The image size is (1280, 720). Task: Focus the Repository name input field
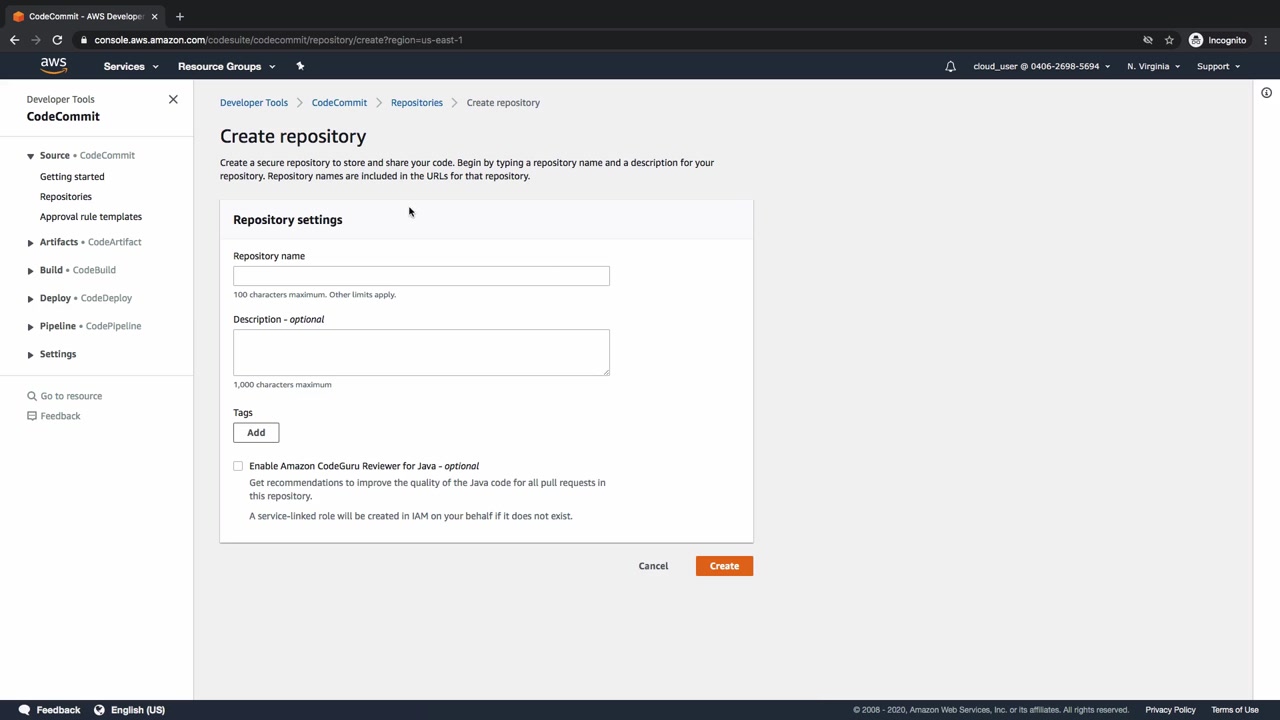(421, 276)
